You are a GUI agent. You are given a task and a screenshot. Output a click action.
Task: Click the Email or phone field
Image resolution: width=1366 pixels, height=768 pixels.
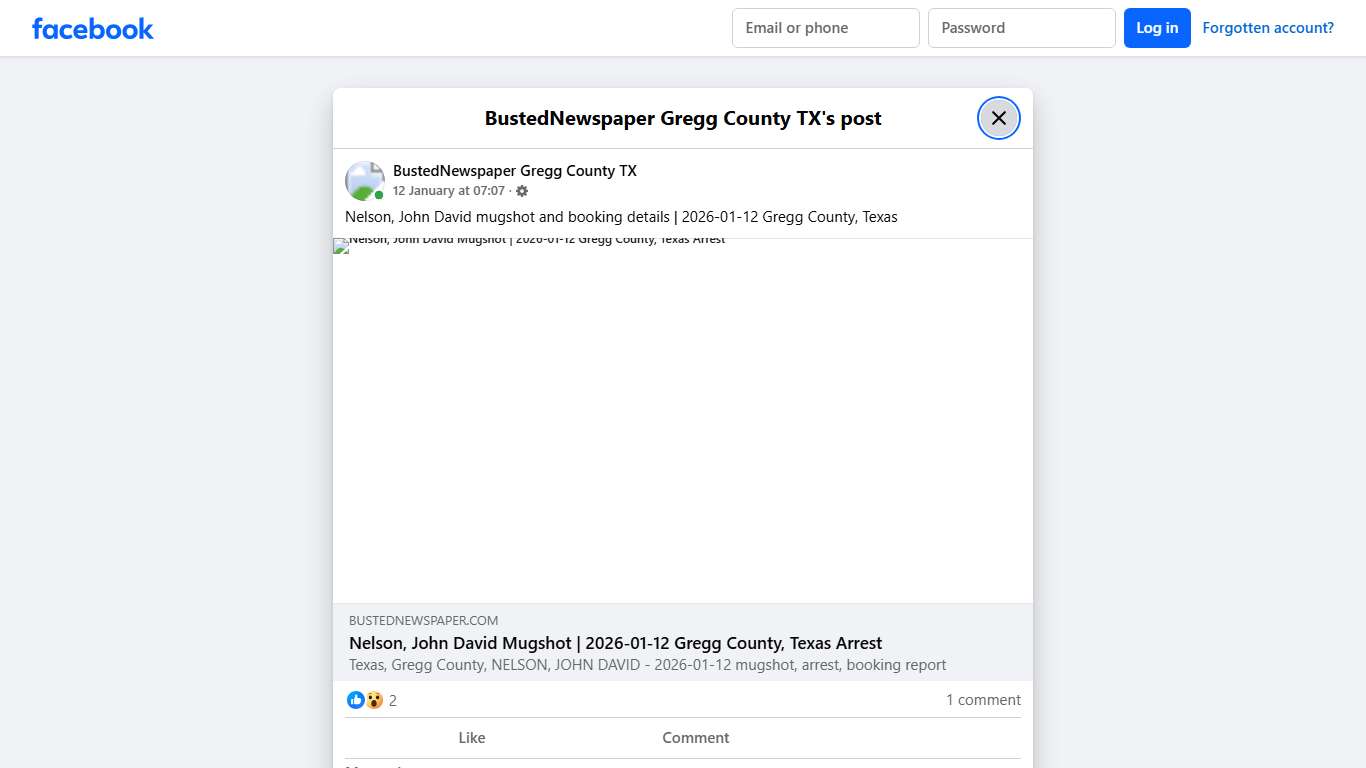(x=825, y=28)
